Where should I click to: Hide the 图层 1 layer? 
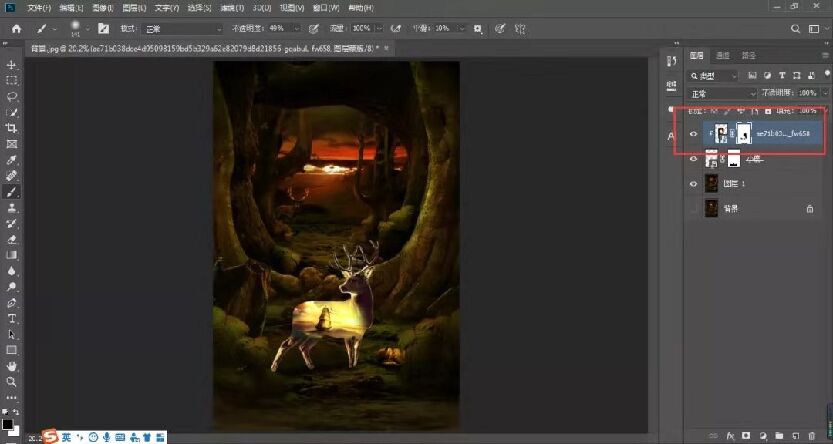point(693,184)
